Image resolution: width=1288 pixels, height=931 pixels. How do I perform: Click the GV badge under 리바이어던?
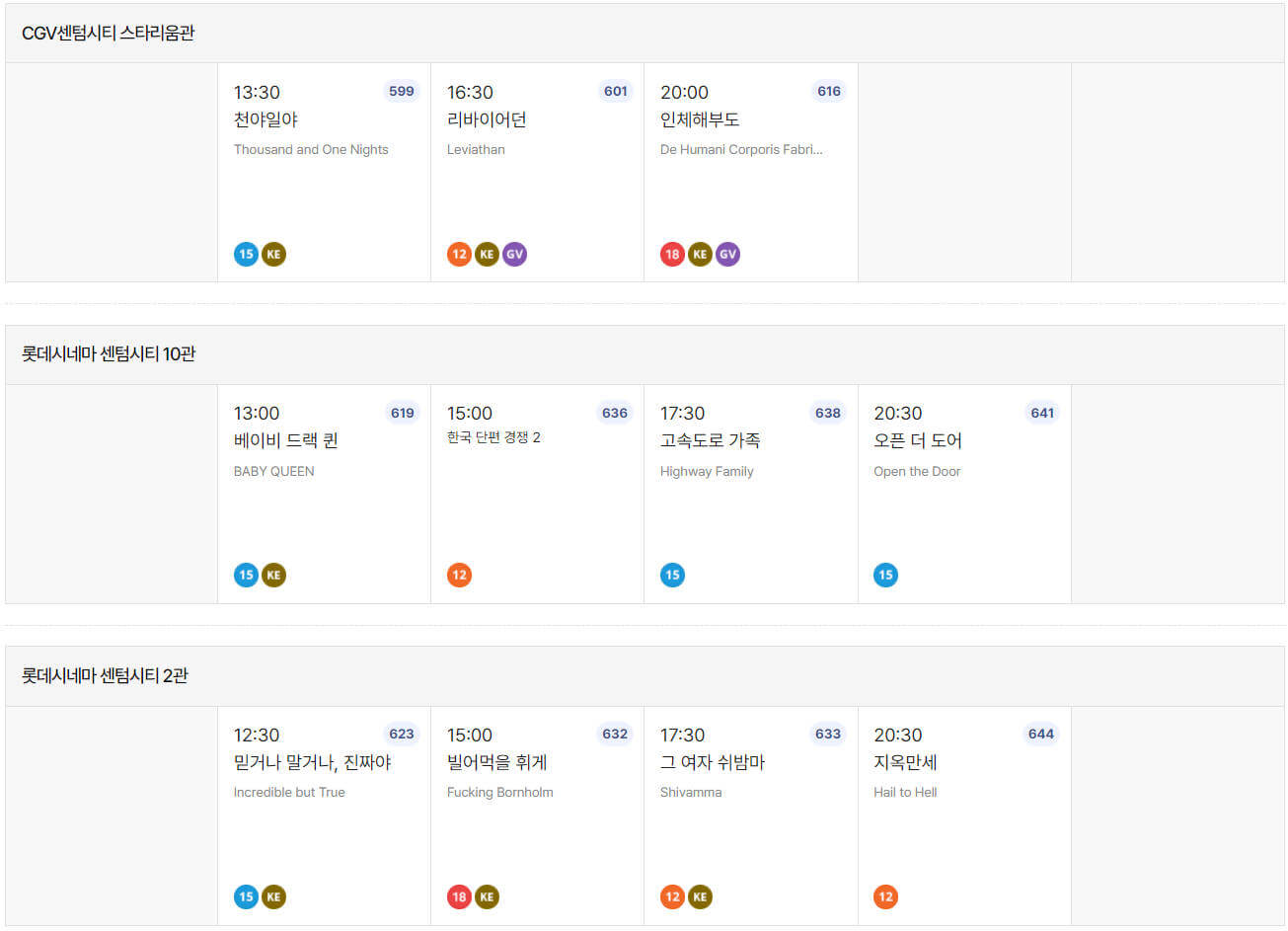[x=514, y=254]
